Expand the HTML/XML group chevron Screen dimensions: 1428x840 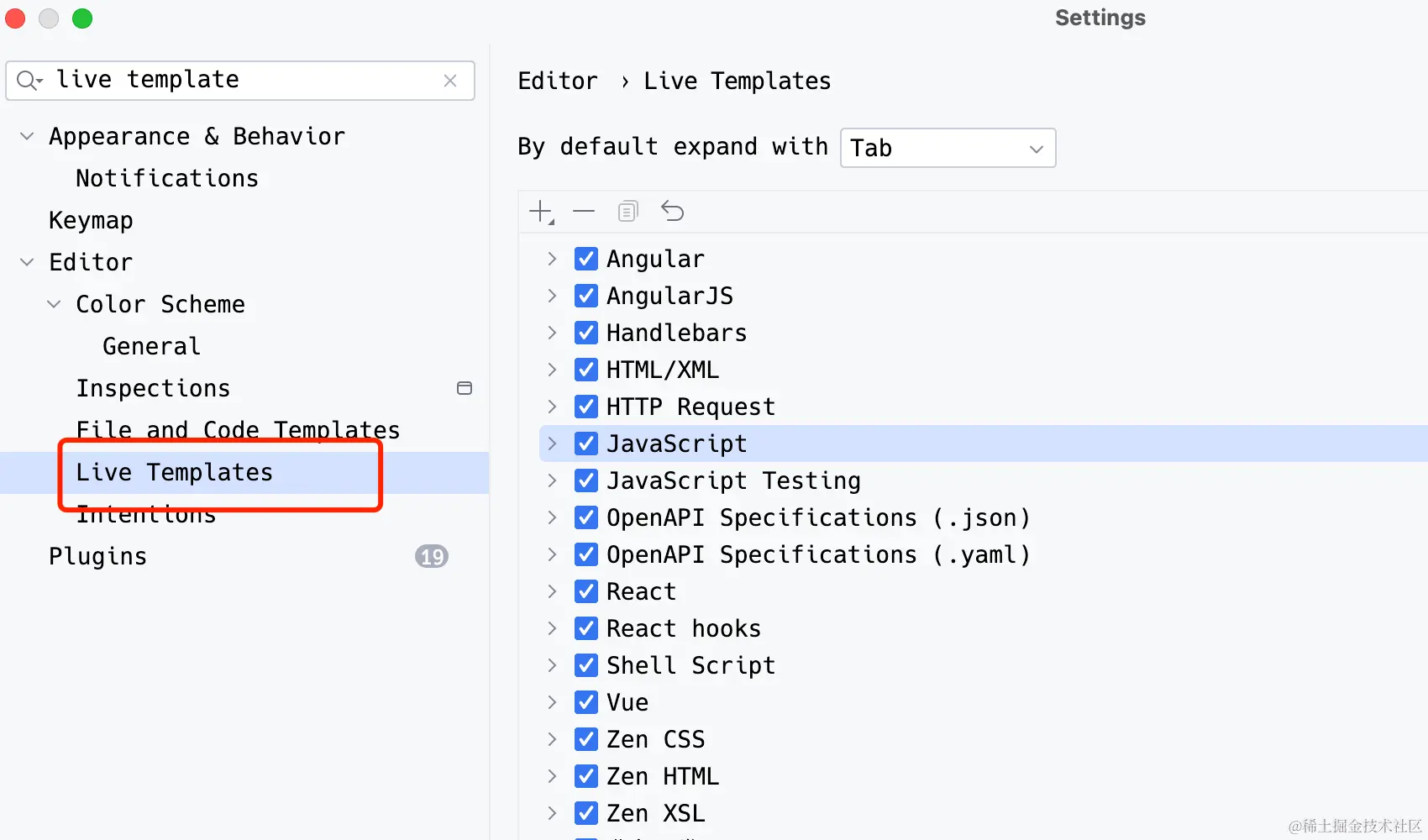click(552, 370)
